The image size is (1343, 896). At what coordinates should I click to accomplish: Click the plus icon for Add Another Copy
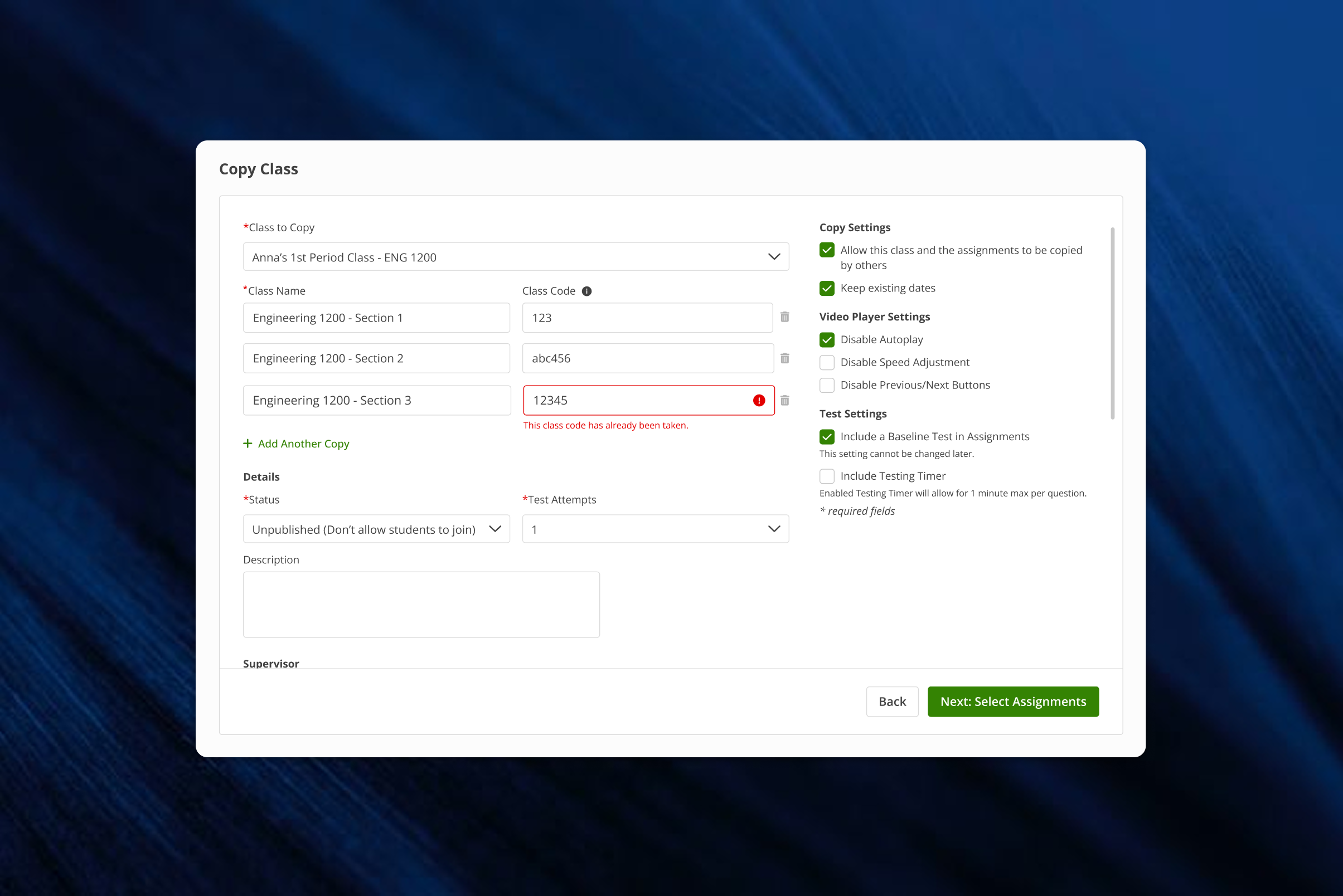[248, 444]
